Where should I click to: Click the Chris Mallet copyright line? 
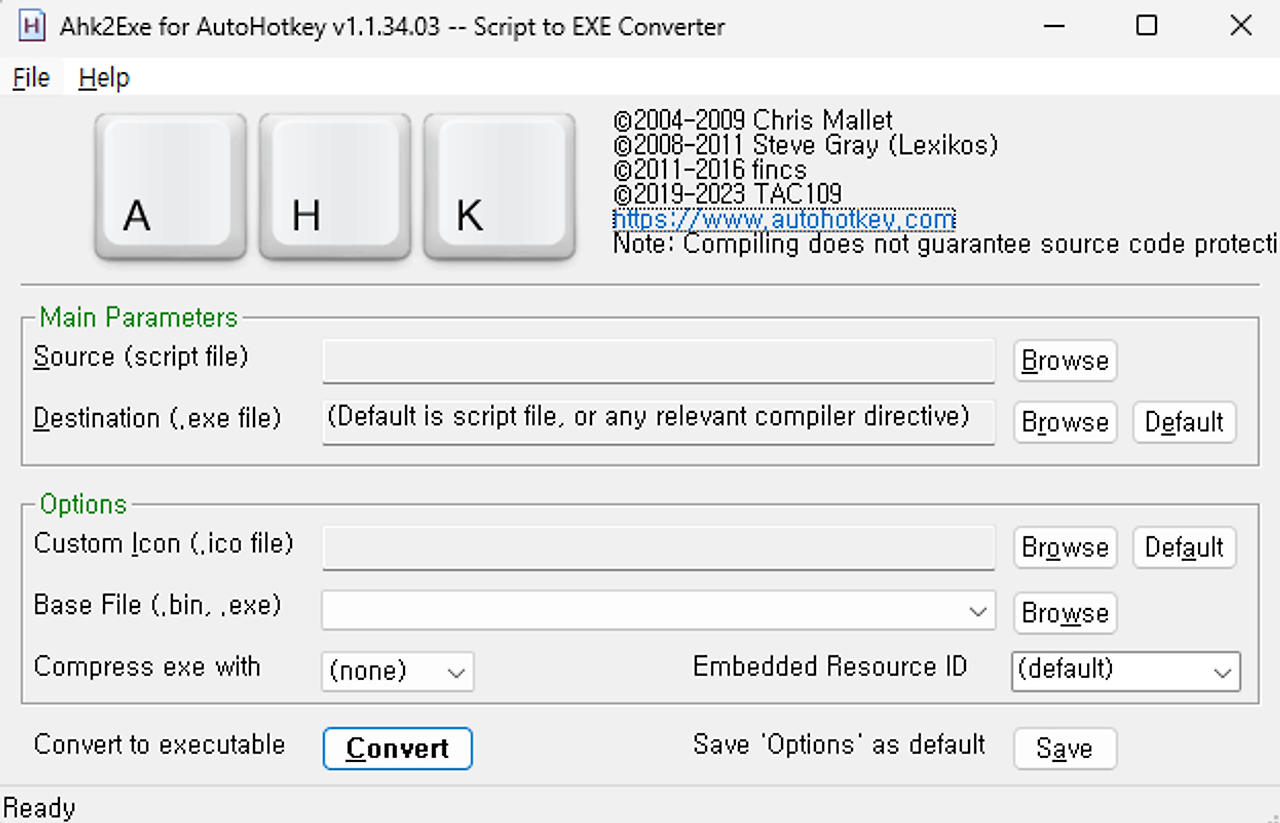pyautogui.click(x=753, y=120)
